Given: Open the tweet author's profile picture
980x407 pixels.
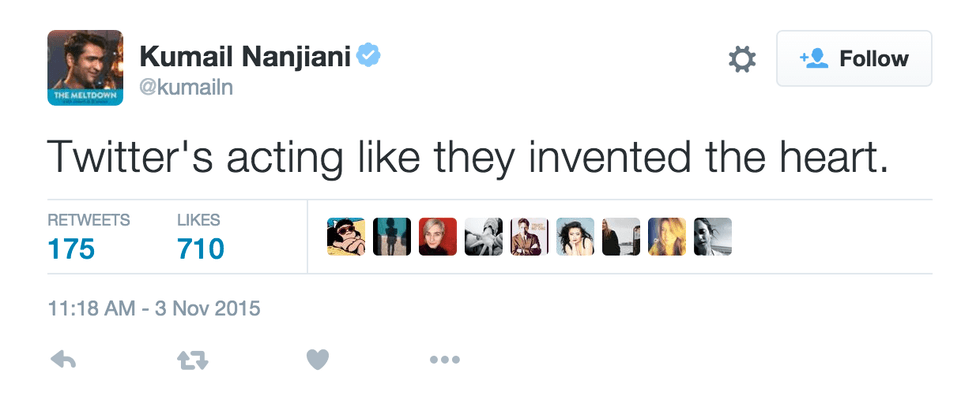Looking at the screenshot, I should [85, 68].
